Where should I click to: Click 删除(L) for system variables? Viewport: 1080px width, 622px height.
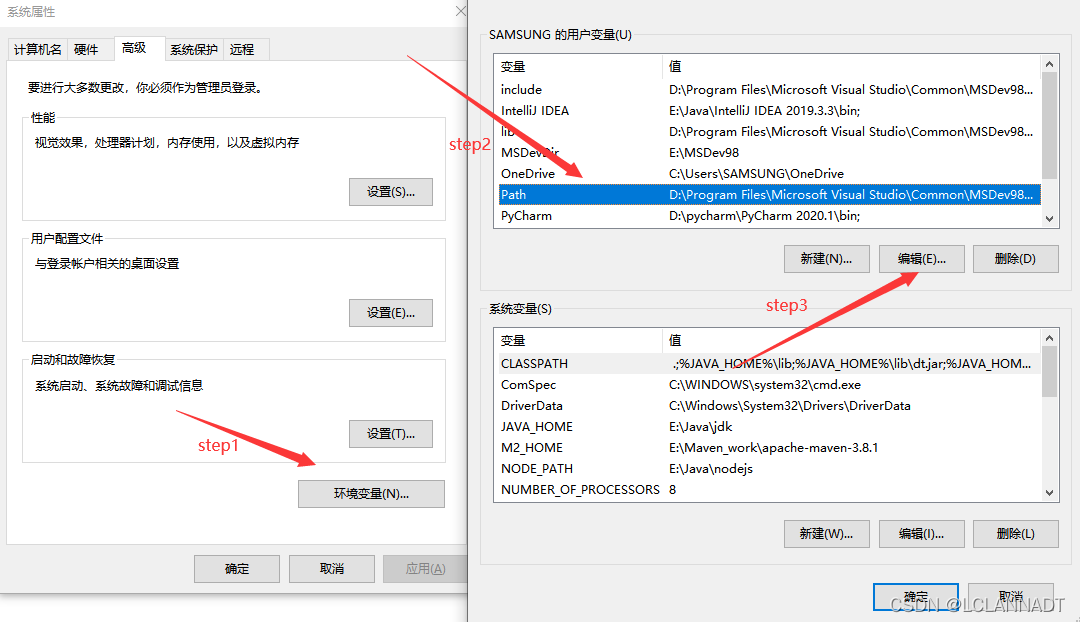[1015, 534]
